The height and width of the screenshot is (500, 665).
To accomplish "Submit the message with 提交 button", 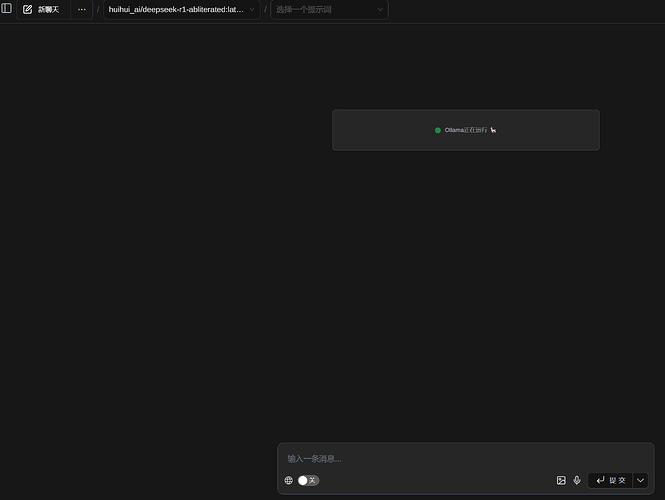I will (x=610, y=480).
